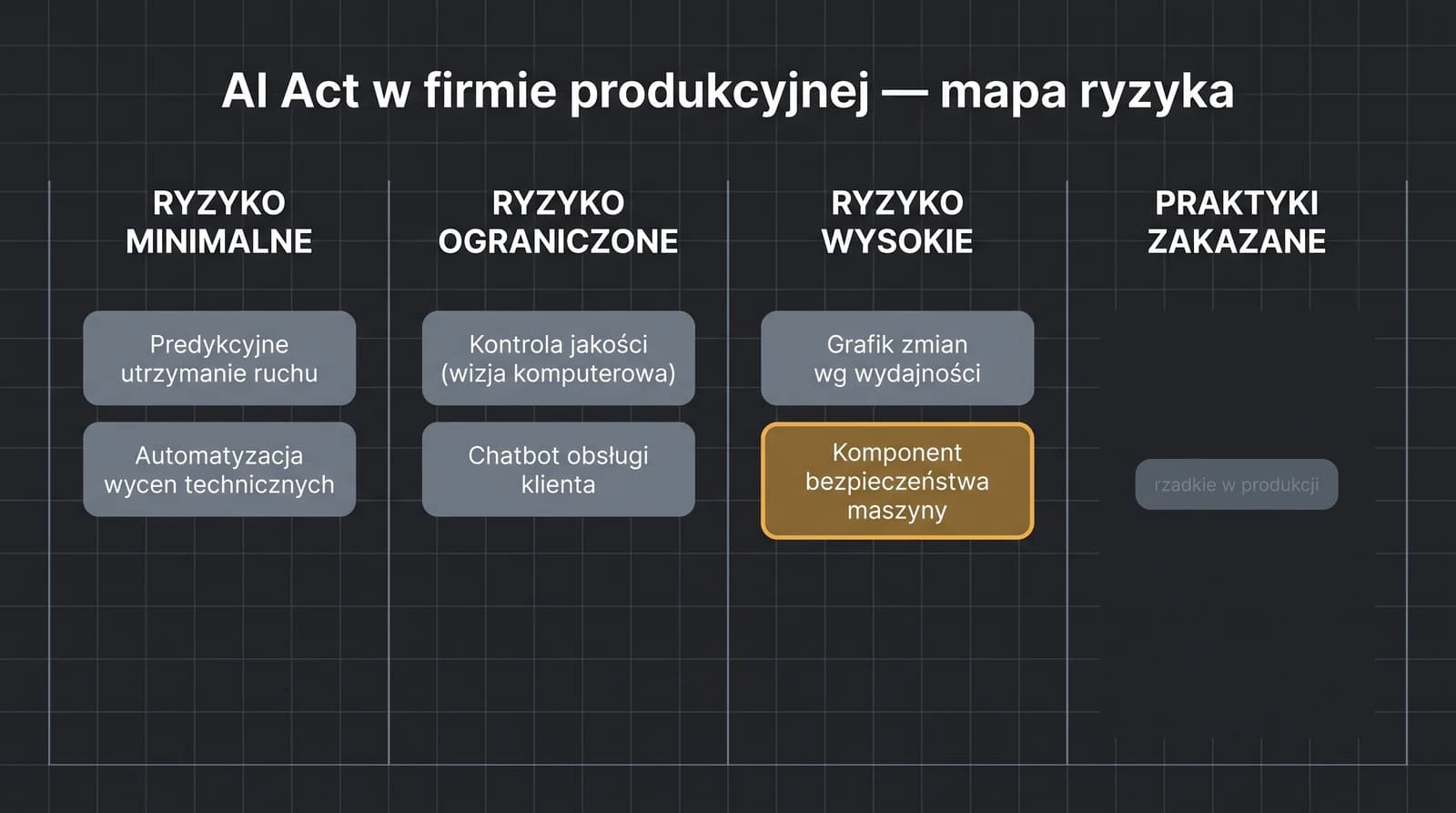The width and height of the screenshot is (1456, 813).
Task: Select the "RYZYKO MINIMALNE" column heading
Action: click(219, 222)
